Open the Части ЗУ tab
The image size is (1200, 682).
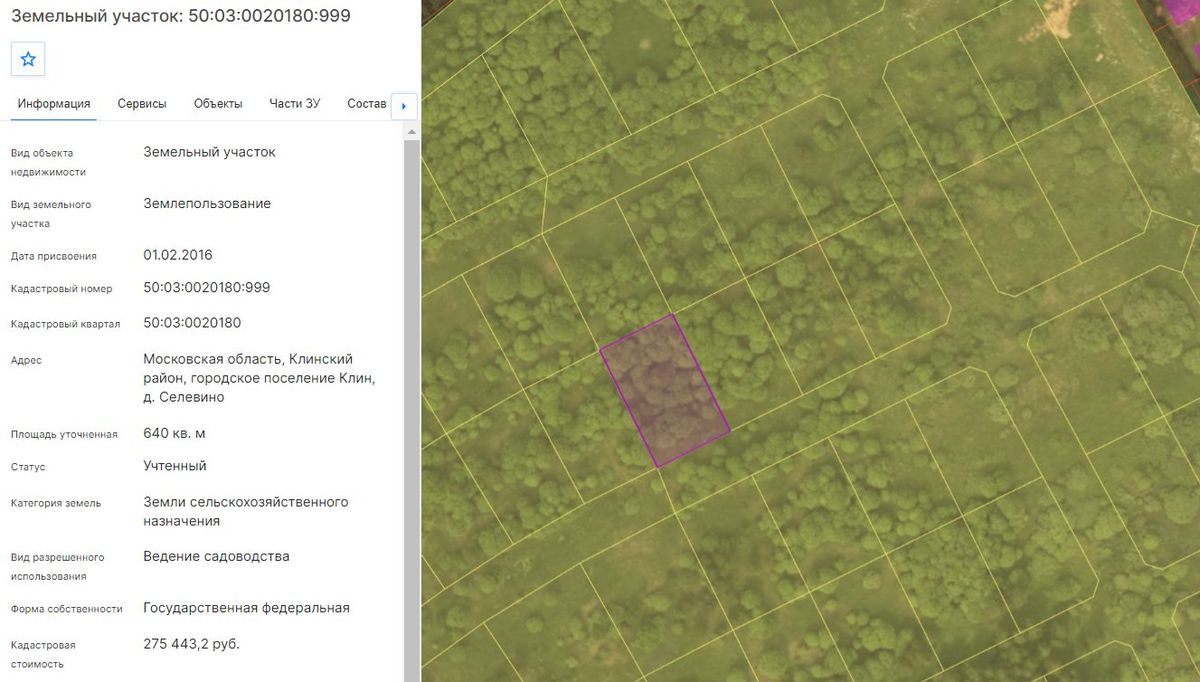[x=295, y=104]
